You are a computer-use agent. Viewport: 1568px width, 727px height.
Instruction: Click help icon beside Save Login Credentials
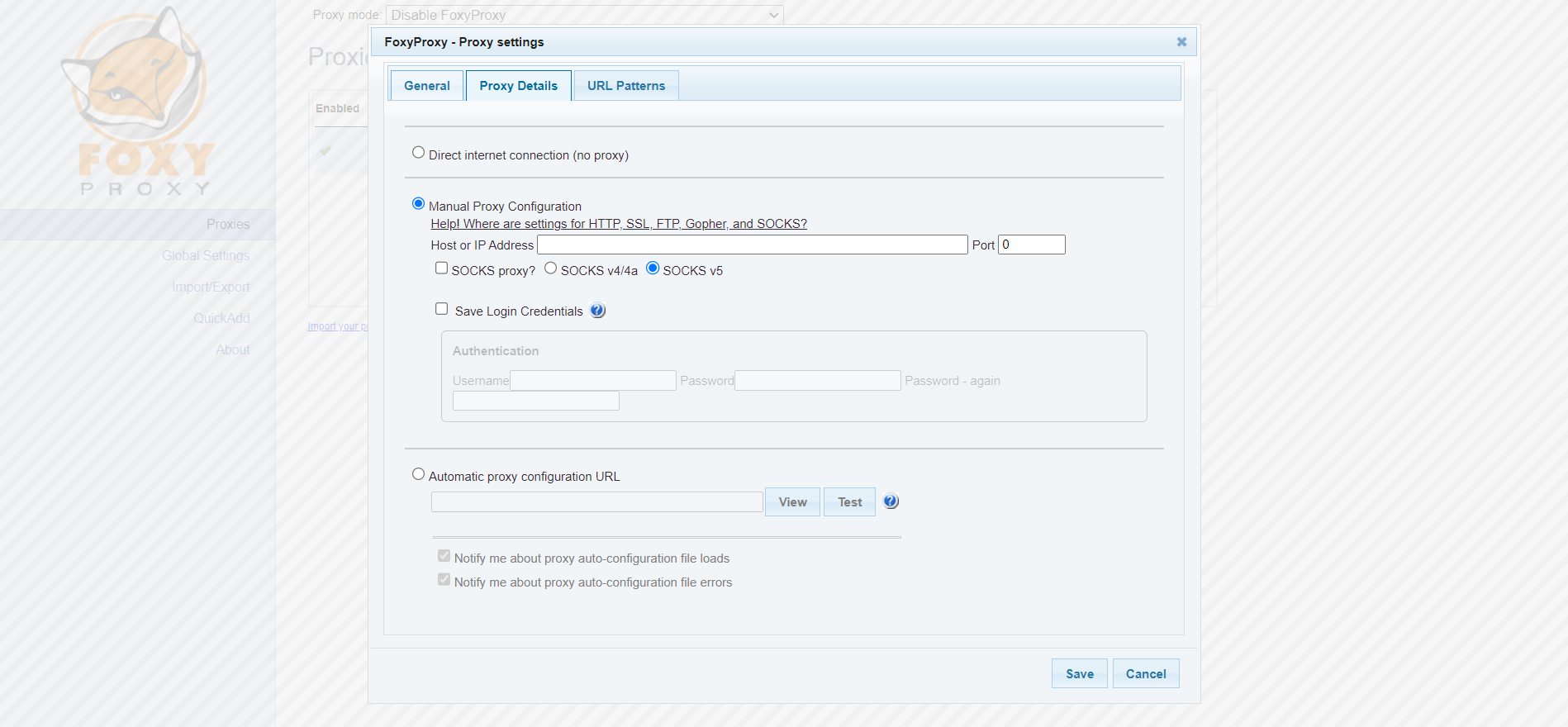pos(597,311)
